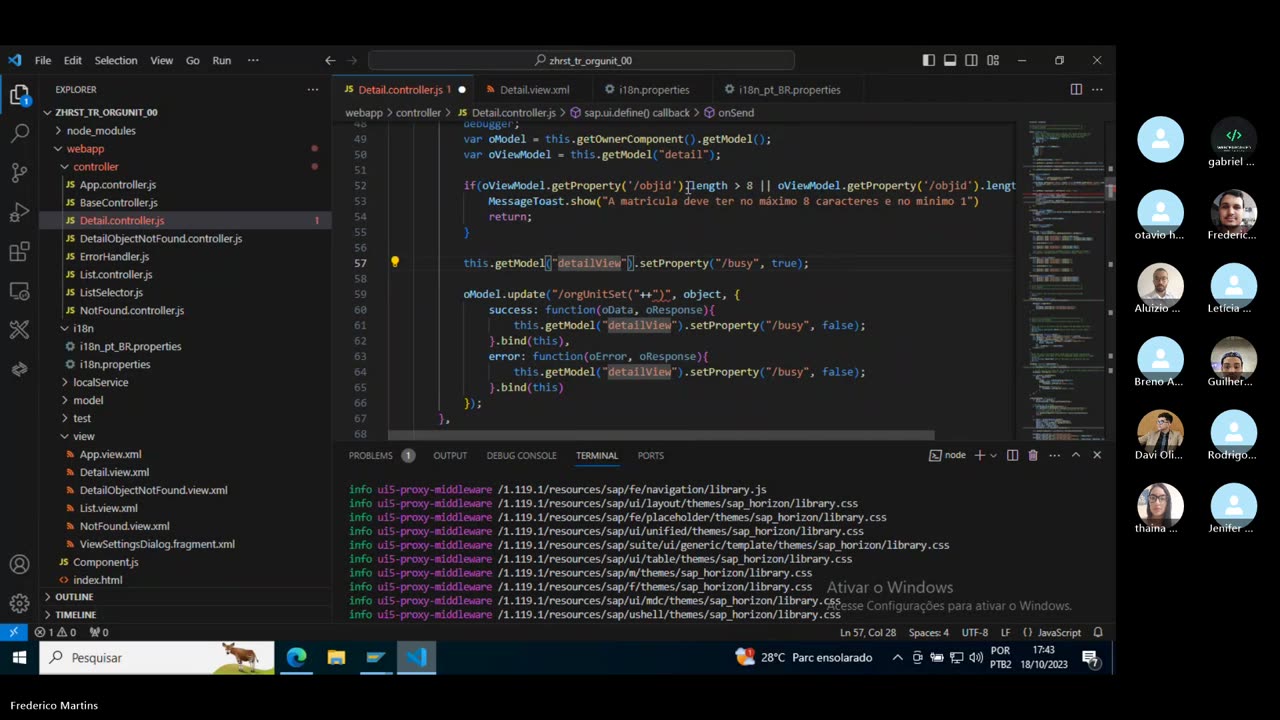Open BaseController.js in the explorer

(118, 203)
